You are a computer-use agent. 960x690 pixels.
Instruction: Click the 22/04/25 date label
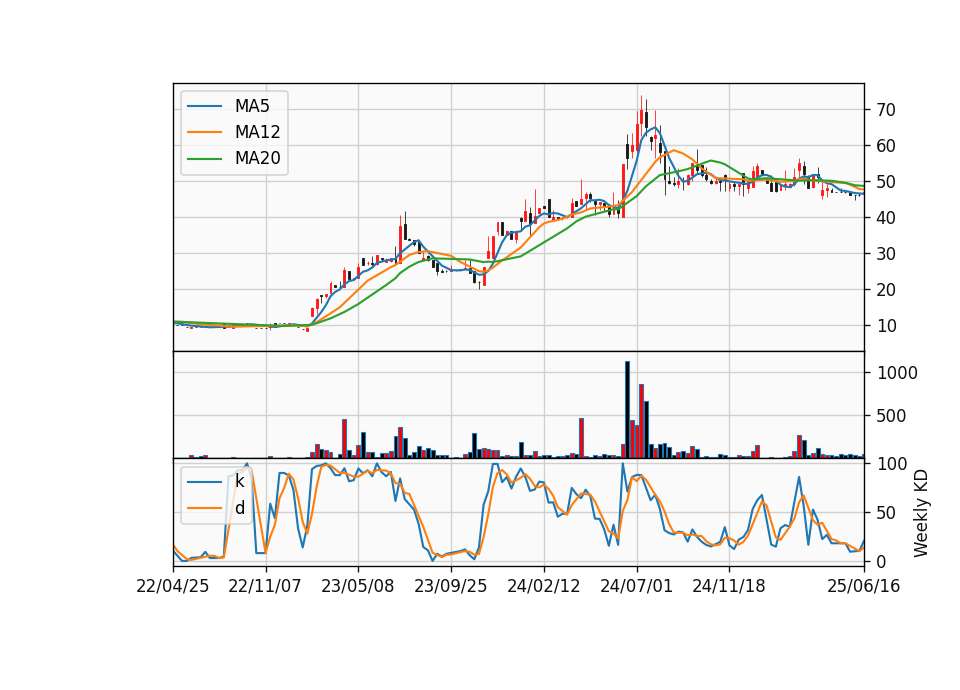[x=173, y=586]
